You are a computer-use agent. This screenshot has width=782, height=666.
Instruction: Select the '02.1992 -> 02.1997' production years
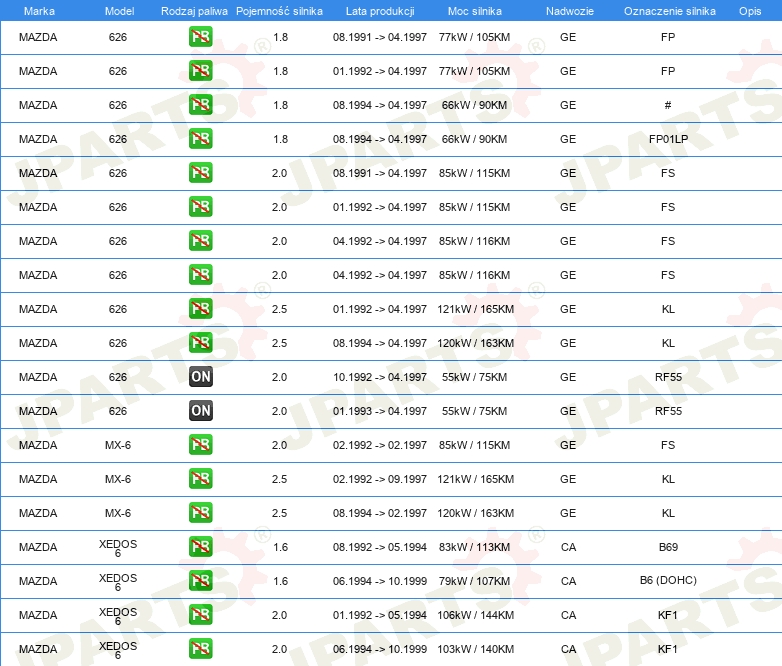click(380, 445)
